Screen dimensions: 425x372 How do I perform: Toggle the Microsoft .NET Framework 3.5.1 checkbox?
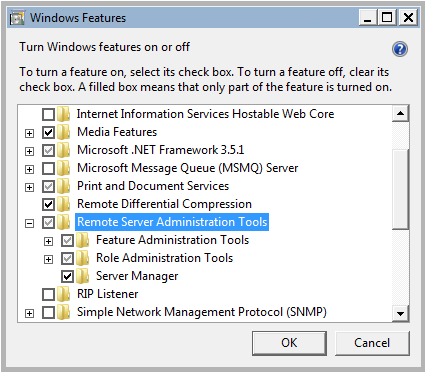point(48,151)
